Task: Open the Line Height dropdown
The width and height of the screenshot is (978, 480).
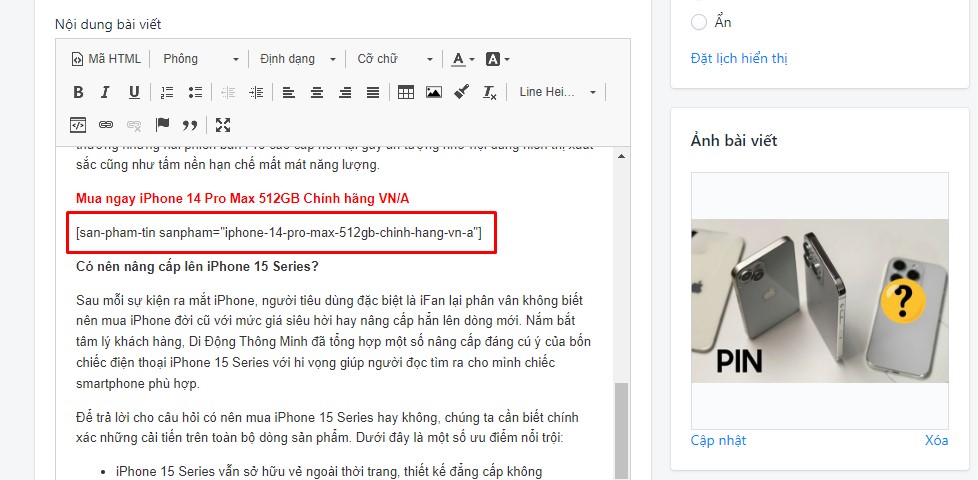Action: tap(558, 92)
